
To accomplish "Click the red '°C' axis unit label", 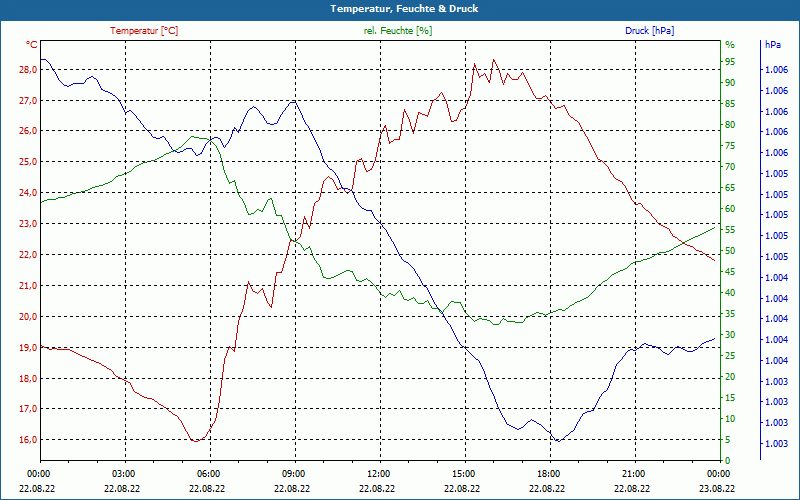I will click(32, 45).
